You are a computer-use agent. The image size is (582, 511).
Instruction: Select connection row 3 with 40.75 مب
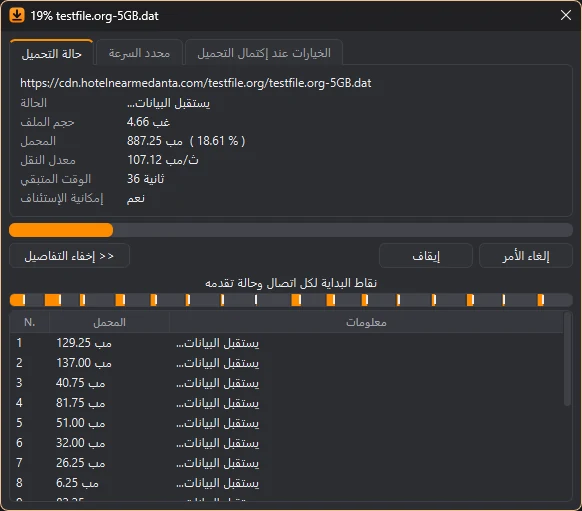[x=287, y=383]
